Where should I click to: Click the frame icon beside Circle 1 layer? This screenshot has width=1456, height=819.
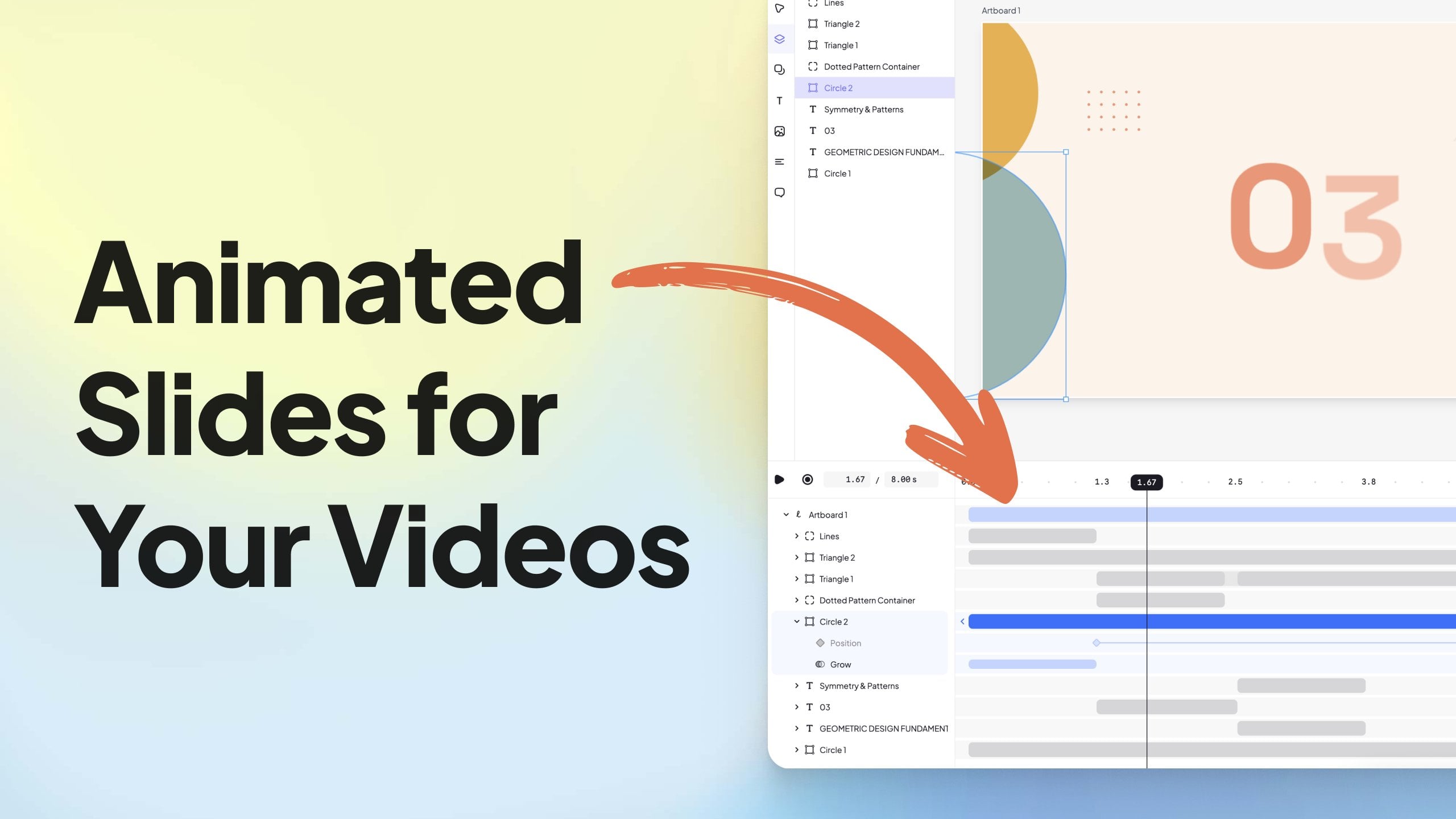pyautogui.click(x=813, y=173)
